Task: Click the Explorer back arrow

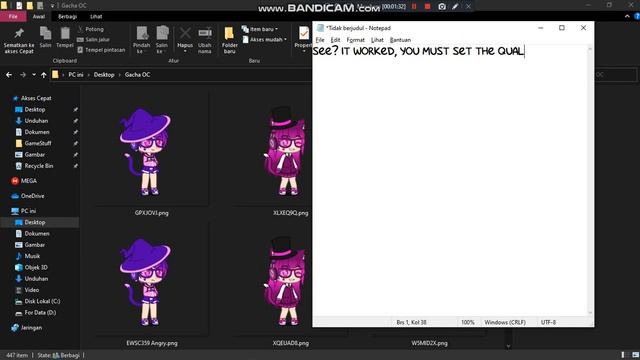Action: [x=9, y=75]
